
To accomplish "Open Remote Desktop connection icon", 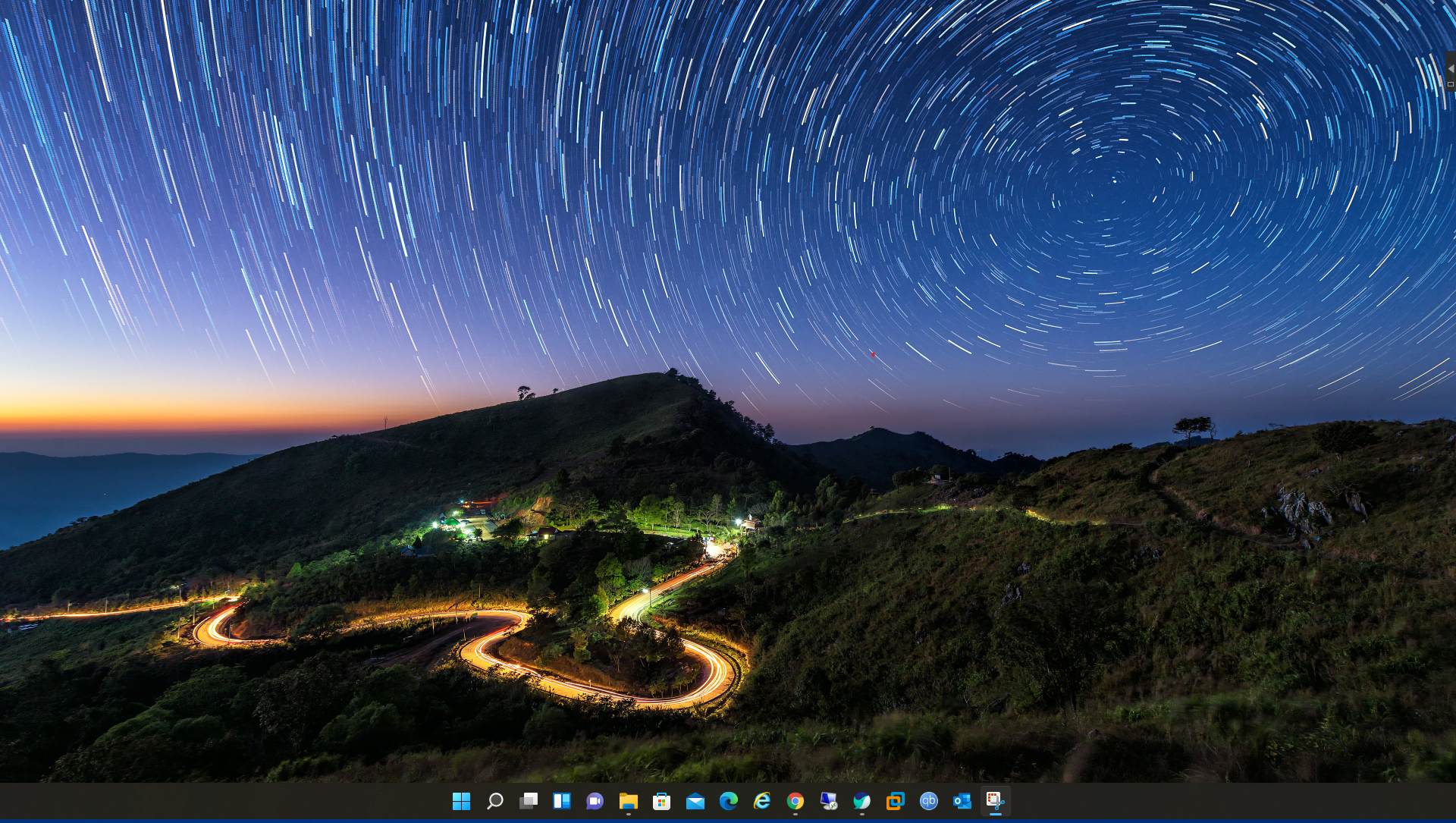I will (x=828, y=801).
